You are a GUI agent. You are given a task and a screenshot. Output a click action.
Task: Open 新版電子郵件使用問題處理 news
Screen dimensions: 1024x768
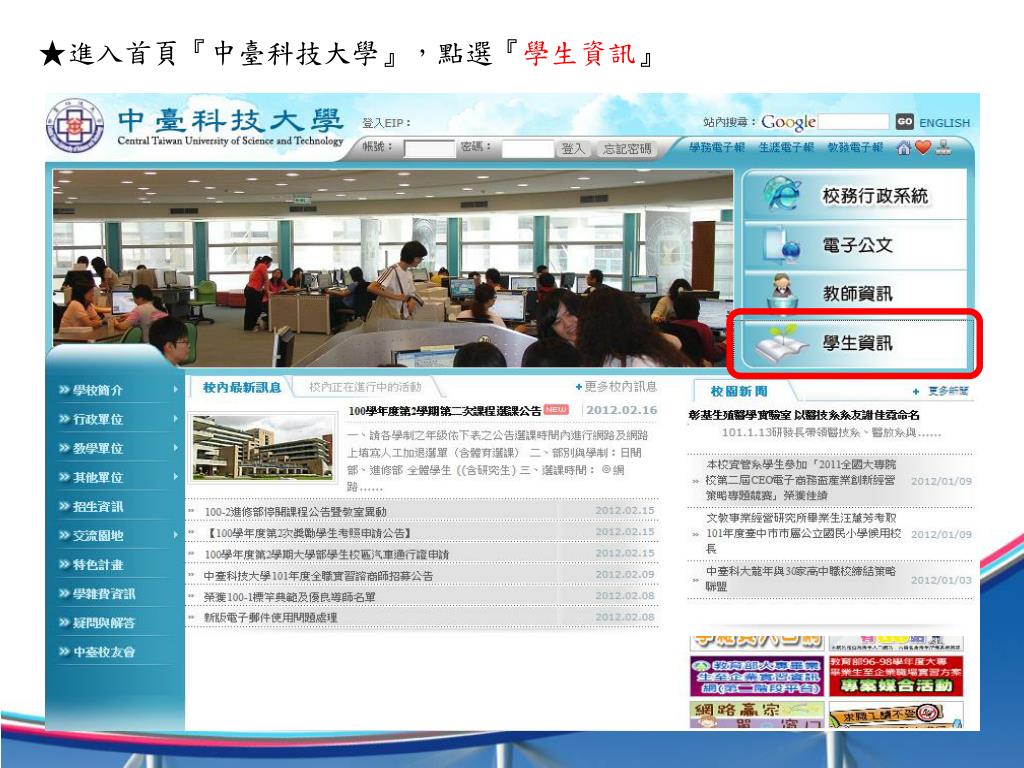tap(270, 617)
